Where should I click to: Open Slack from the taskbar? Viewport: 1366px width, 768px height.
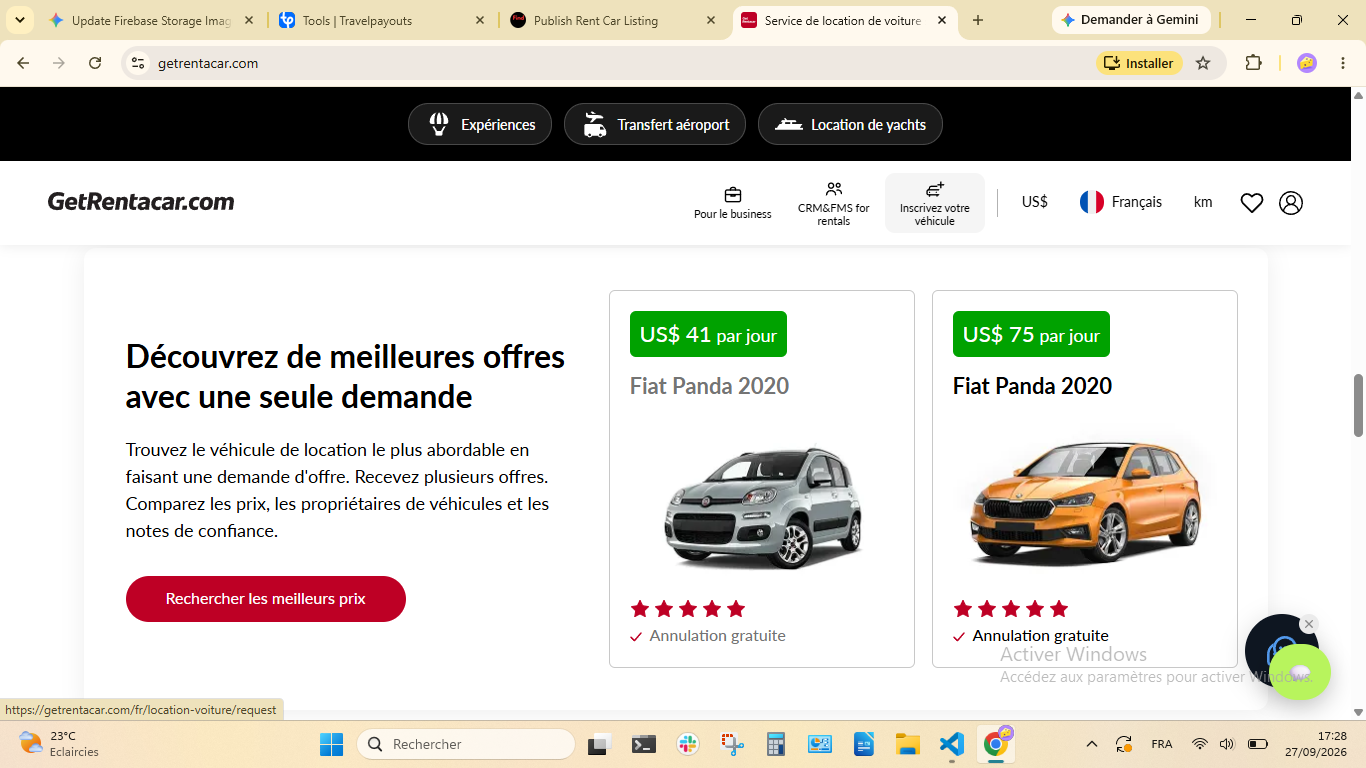tap(687, 744)
